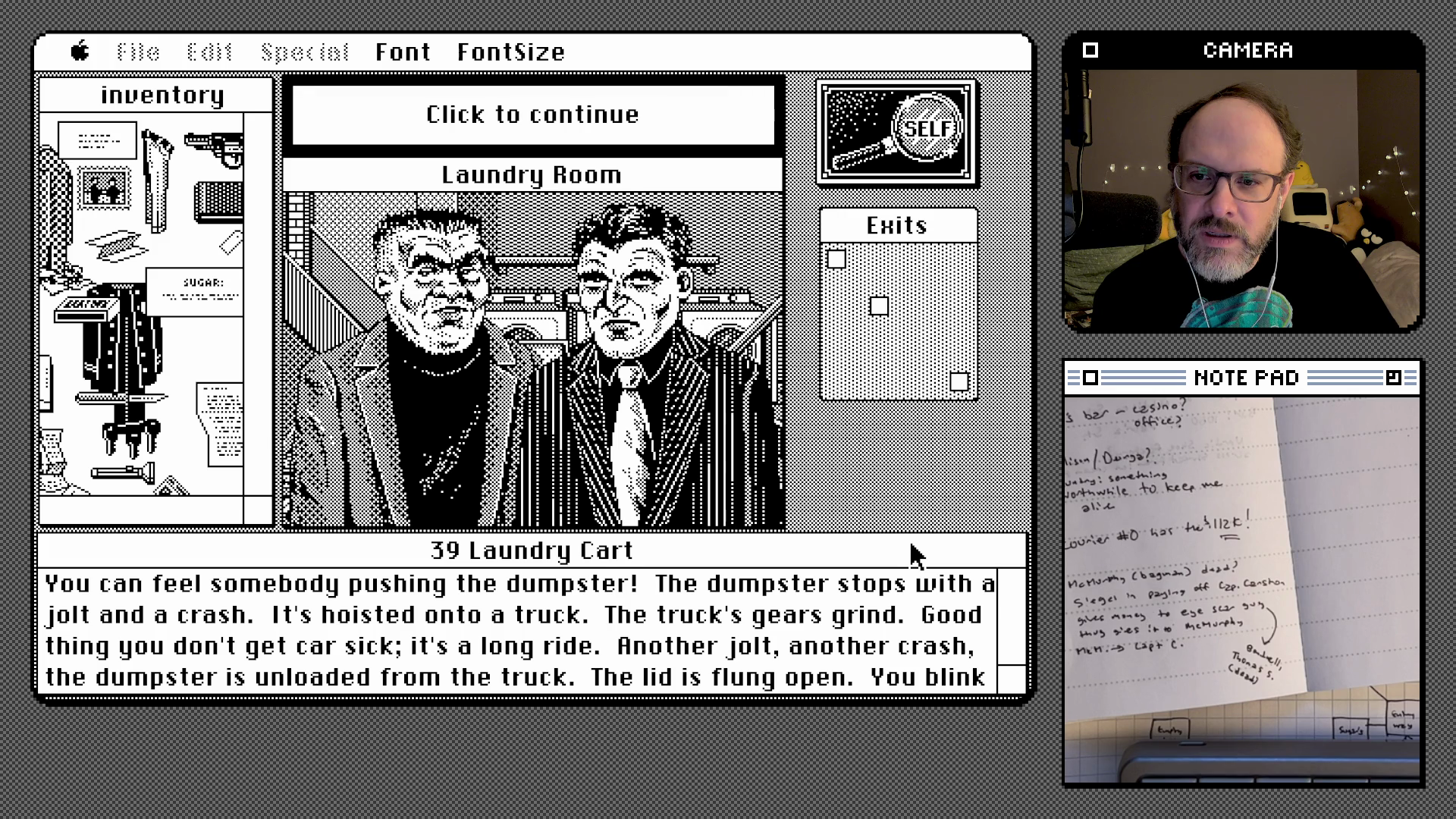Click the framed photograph in inventory
This screenshot has height=819, width=1456.
point(105,188)
